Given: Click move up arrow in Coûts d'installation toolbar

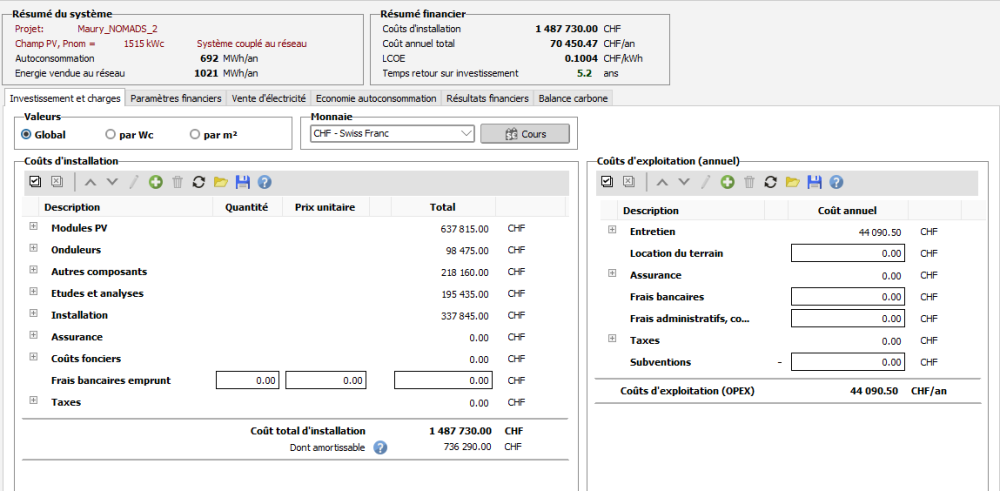Looking at the screenshot, I should pyautogui.click(x=90, y=182).
